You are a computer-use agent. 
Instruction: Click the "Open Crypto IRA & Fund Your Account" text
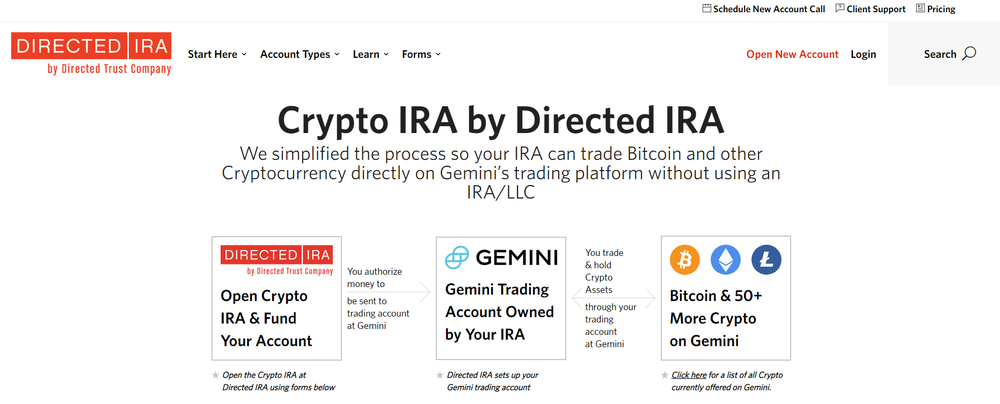point(267,318)
